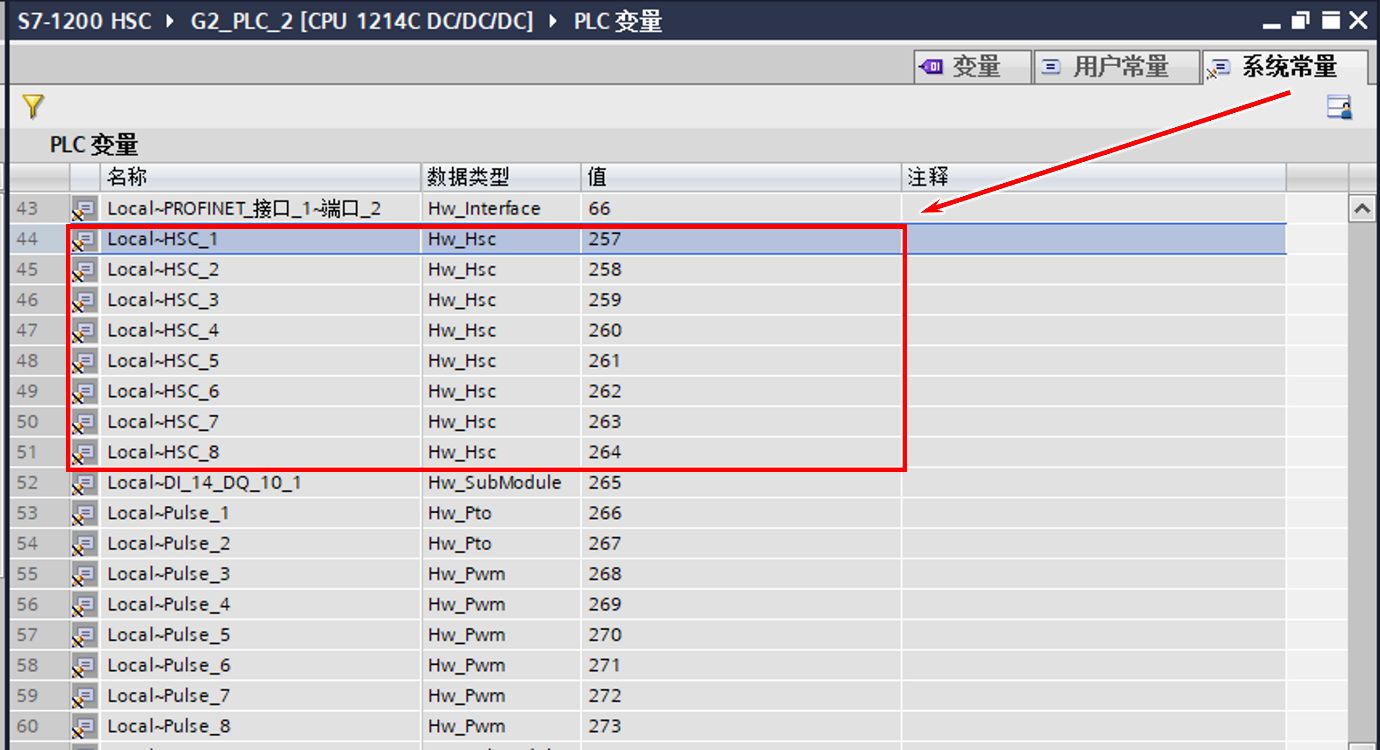Open the 系统常量 tab
The height and width of the screenshot is (750, 1380).
point(1285,67)
